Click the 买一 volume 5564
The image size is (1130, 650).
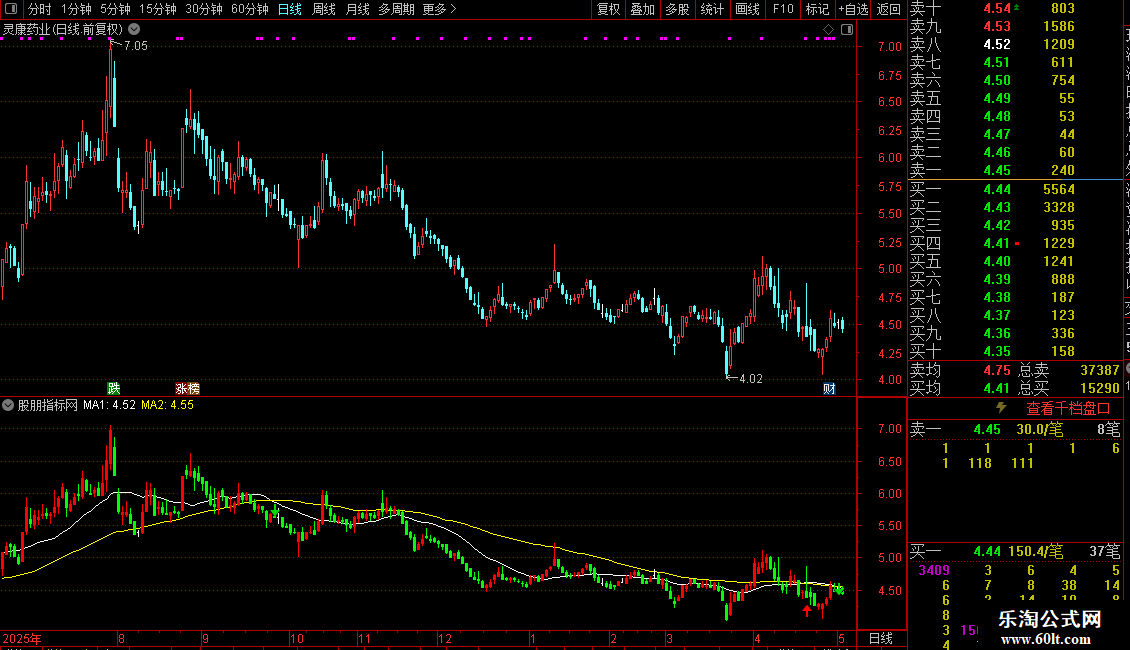[1059, 189]
